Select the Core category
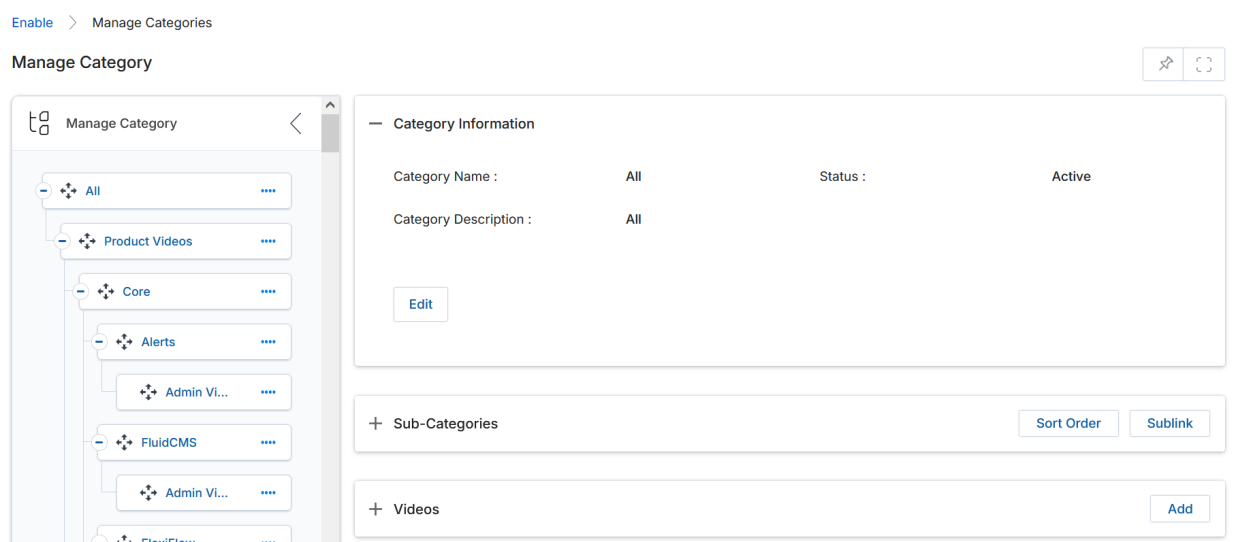 (x=136, y=292)
